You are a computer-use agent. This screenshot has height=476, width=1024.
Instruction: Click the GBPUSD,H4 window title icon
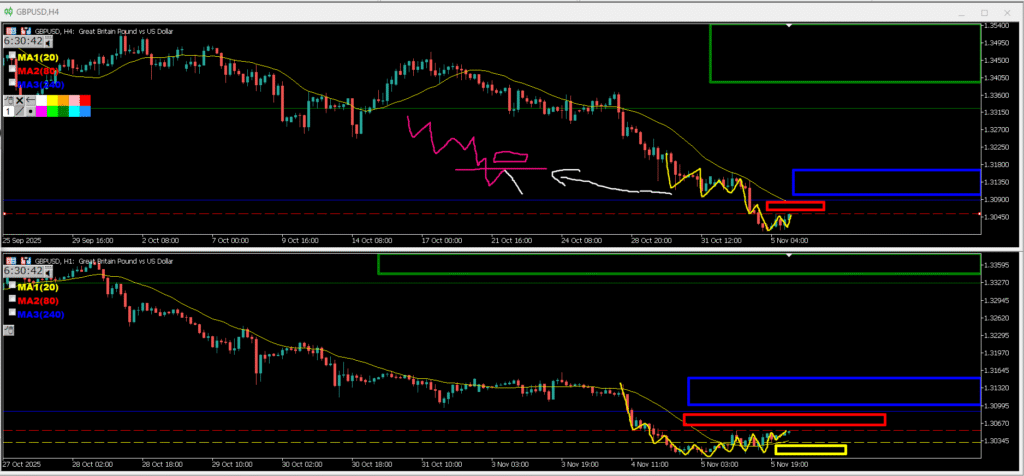coord(8,8)
